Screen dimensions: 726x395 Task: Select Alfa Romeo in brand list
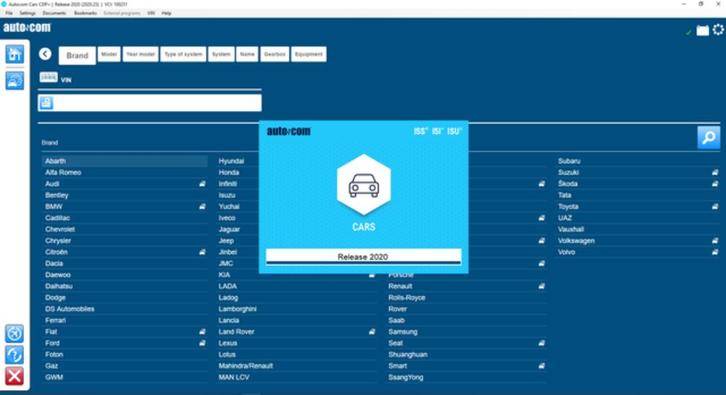pos(63,172)
